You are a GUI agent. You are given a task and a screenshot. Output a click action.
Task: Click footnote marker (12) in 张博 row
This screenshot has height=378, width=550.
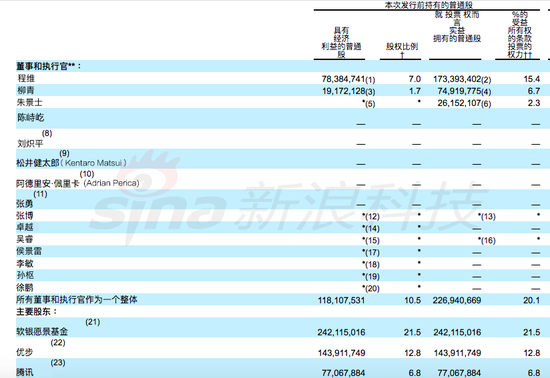click(372, 217)
